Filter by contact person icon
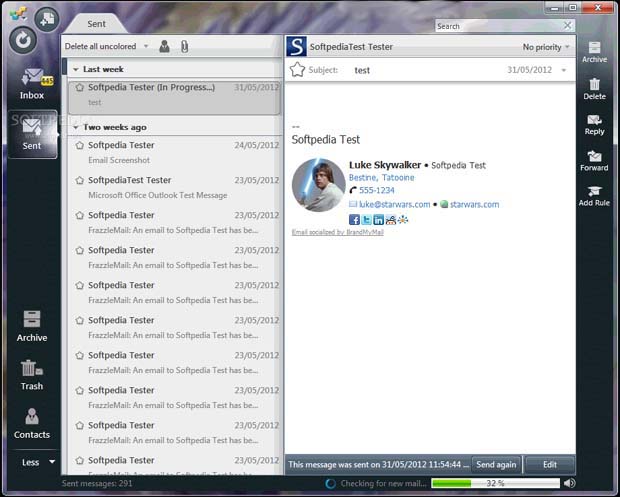The width and height of the screenshot is (620, 497). pyautogui.click(x=164, y=46)
